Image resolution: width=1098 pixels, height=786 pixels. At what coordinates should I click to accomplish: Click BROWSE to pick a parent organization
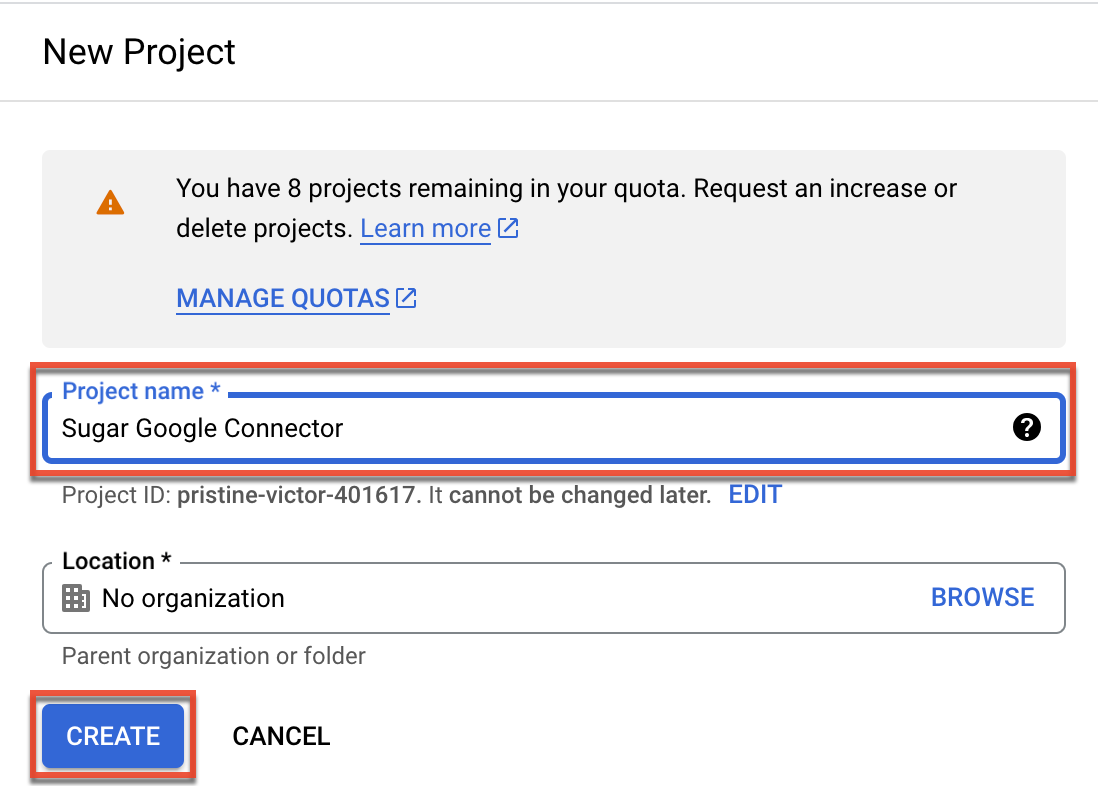982,597
